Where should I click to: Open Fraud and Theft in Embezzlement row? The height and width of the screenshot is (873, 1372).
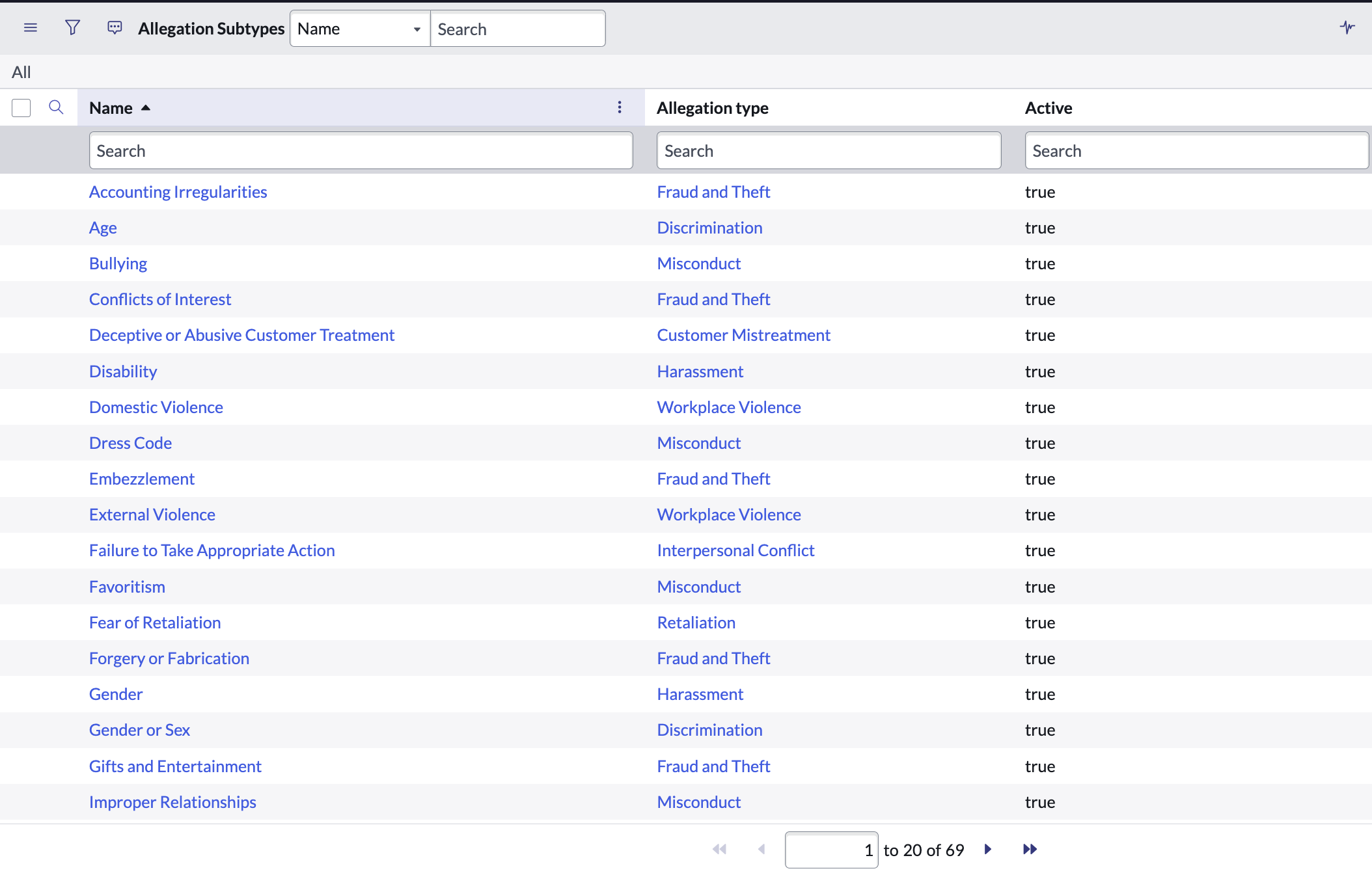tap(714, 479)
